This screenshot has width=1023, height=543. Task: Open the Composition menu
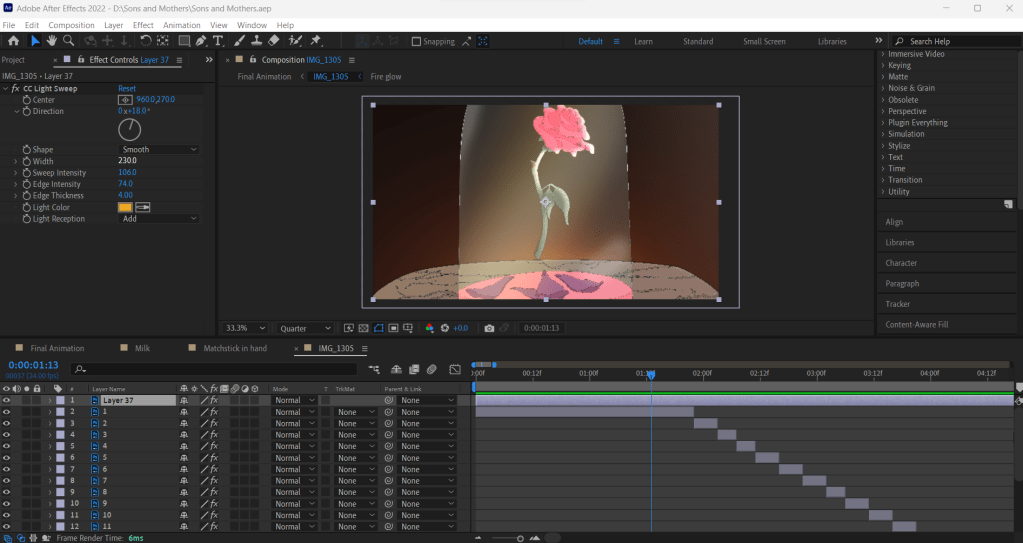[x=71, y=25]
